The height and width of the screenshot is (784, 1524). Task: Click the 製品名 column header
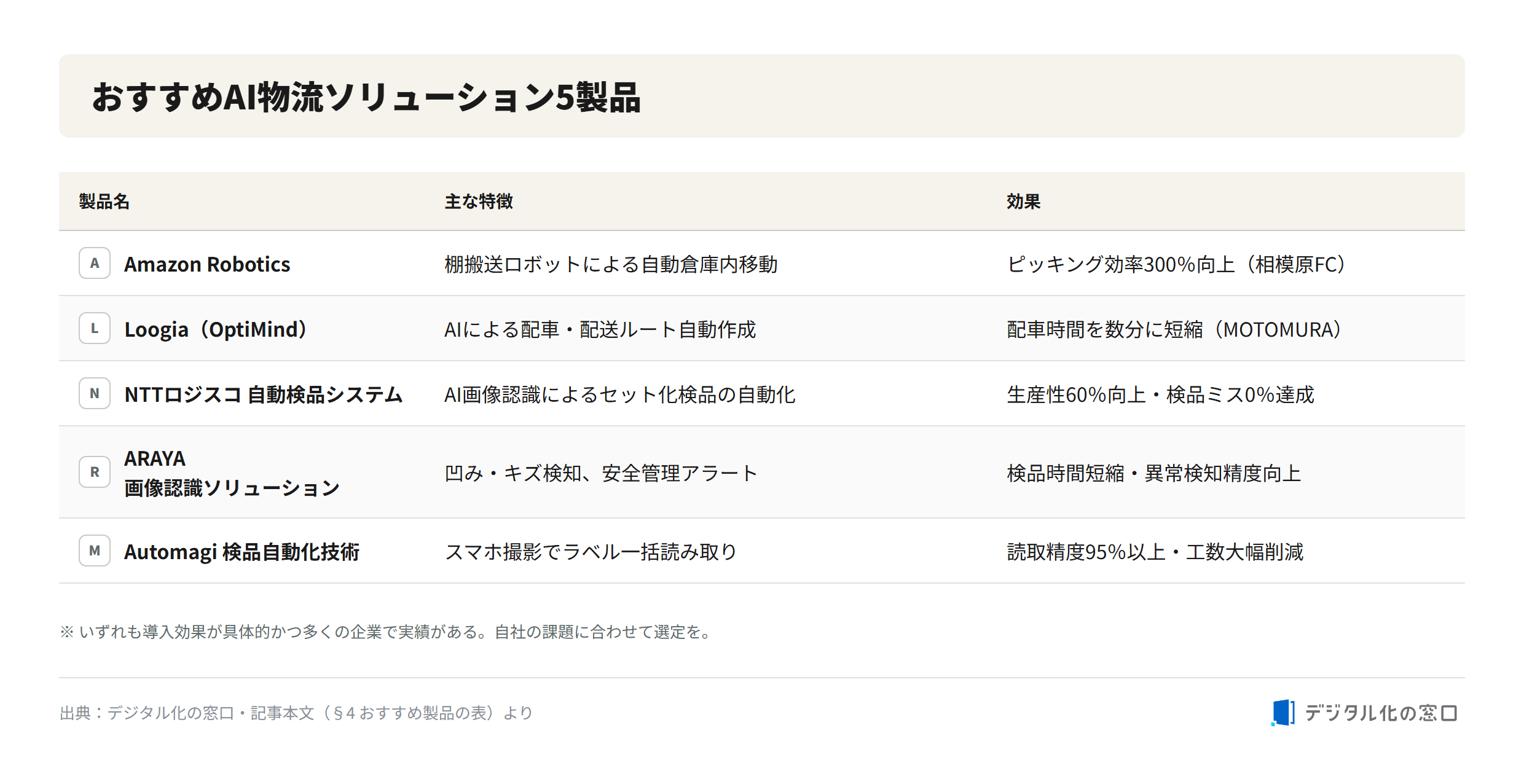pos(104,202)
